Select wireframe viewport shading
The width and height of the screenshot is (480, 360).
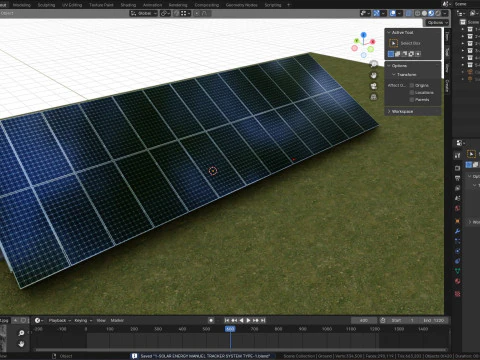coord(417,13)
